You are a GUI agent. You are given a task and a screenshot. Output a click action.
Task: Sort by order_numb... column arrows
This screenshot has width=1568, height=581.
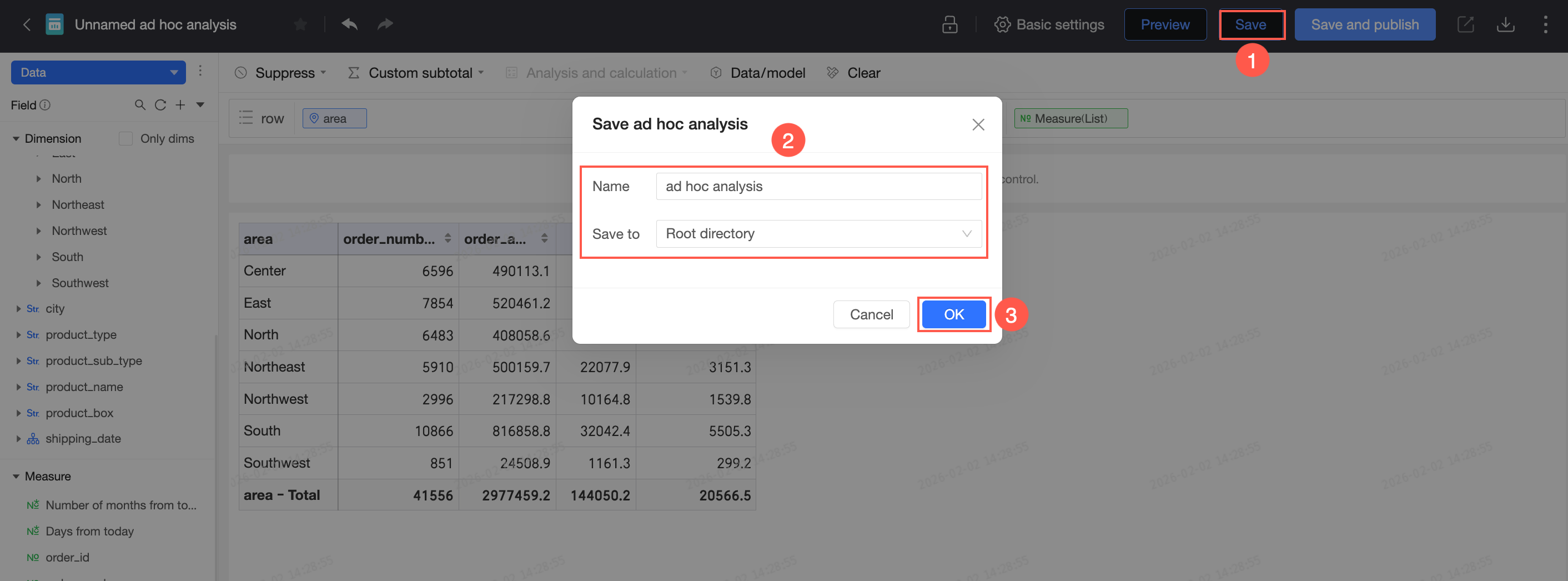[448, 238]
